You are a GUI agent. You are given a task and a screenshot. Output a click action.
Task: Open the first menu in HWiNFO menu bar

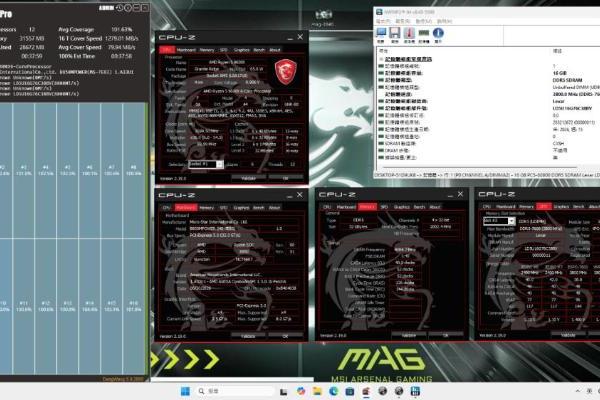click(383, 21)
